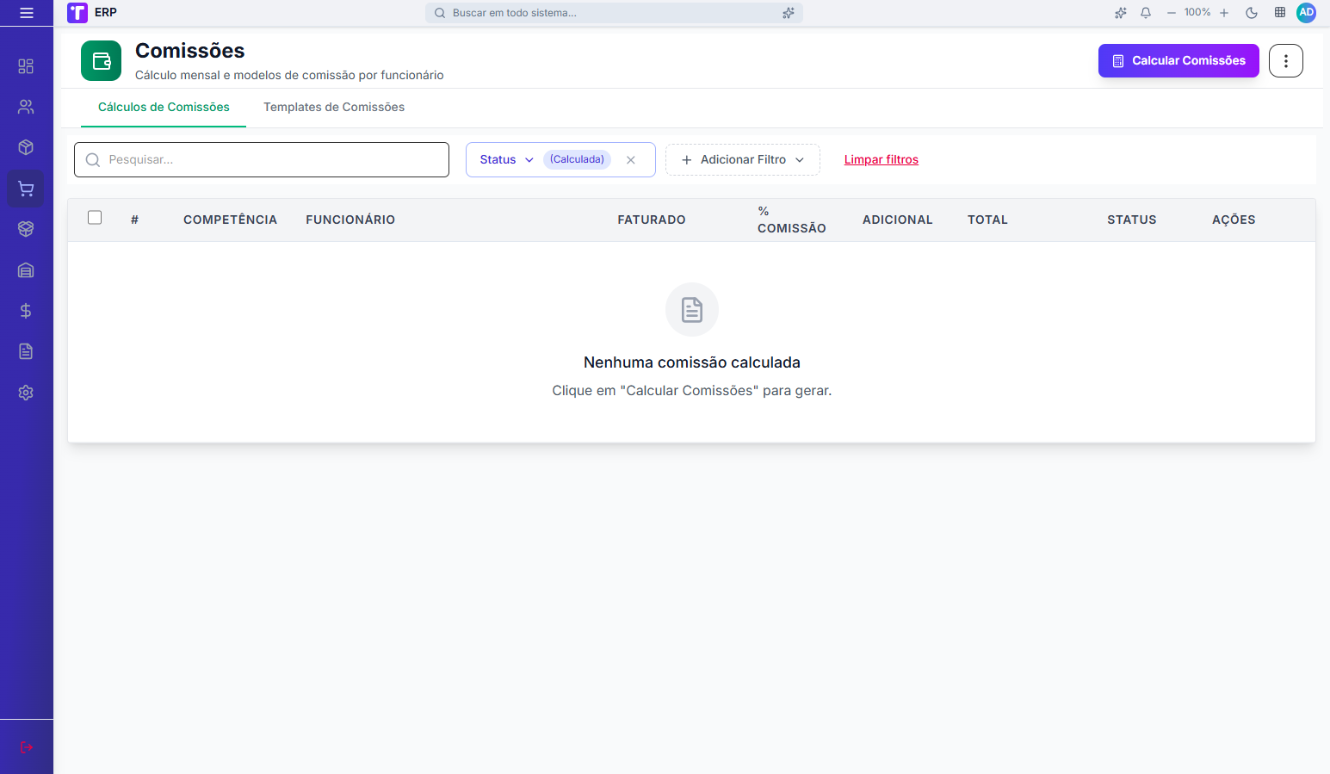Open the people/users icon in sidebar

pos(26,106)
